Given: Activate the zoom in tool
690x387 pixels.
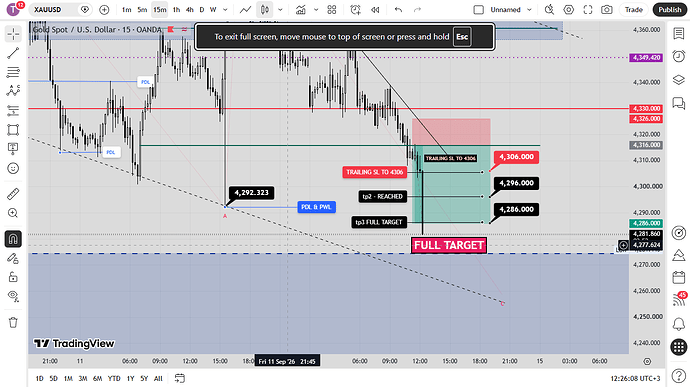Looking at the screenshot, I should click(x=13, y=213).
